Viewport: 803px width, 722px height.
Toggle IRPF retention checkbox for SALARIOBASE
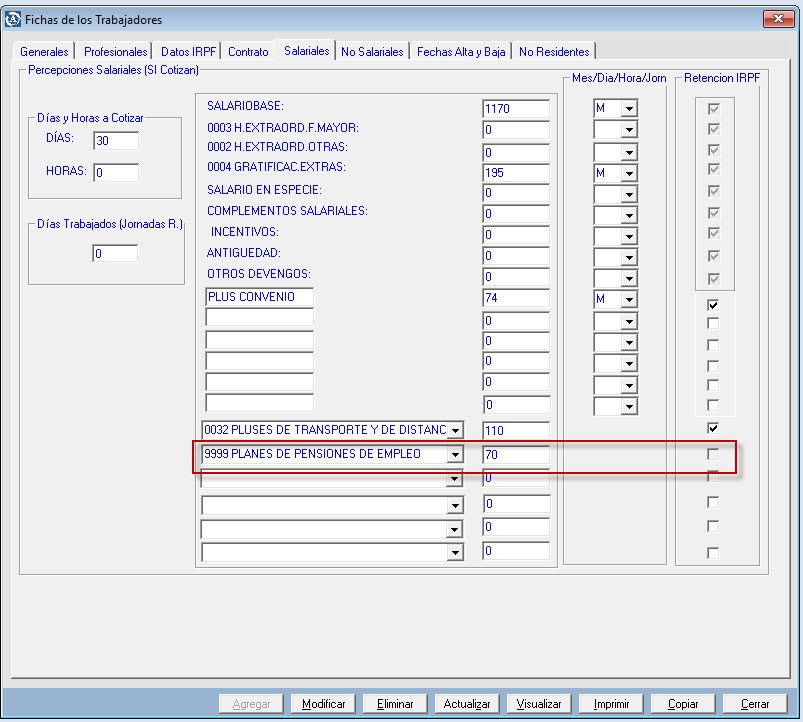tap(713, 109)
